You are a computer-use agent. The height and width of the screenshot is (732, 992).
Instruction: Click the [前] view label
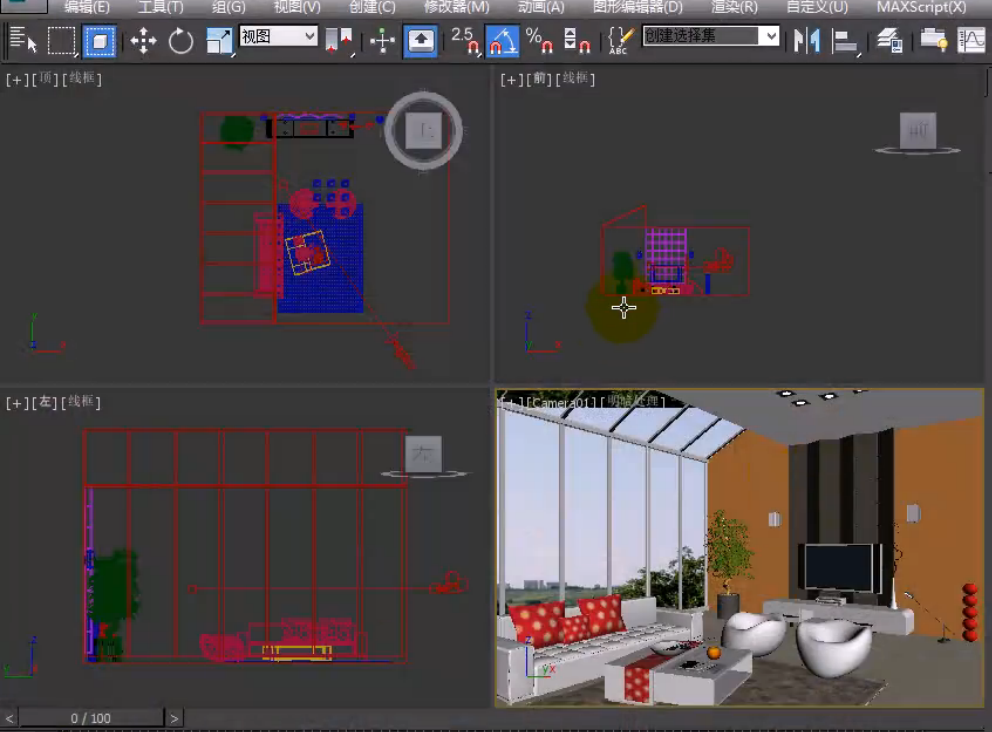(x=538, y=79)
